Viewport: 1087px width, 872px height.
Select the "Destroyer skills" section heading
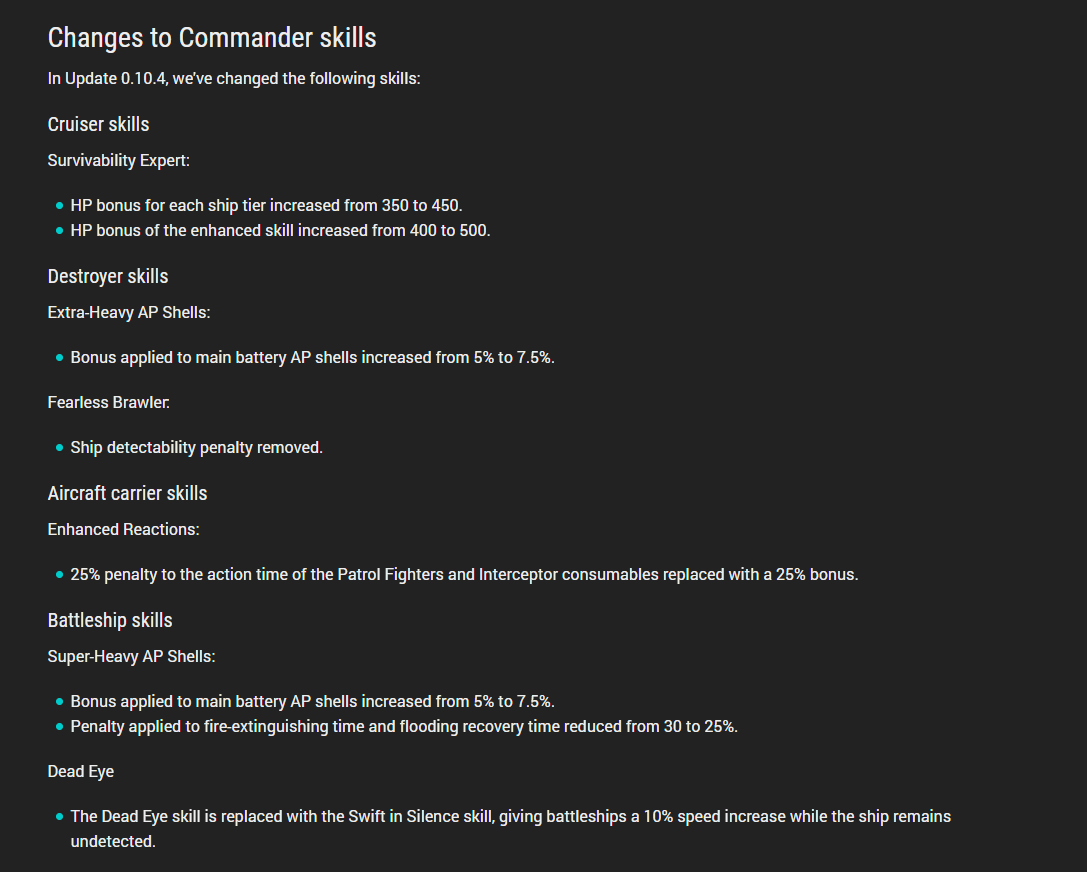[x=108, y=276]
